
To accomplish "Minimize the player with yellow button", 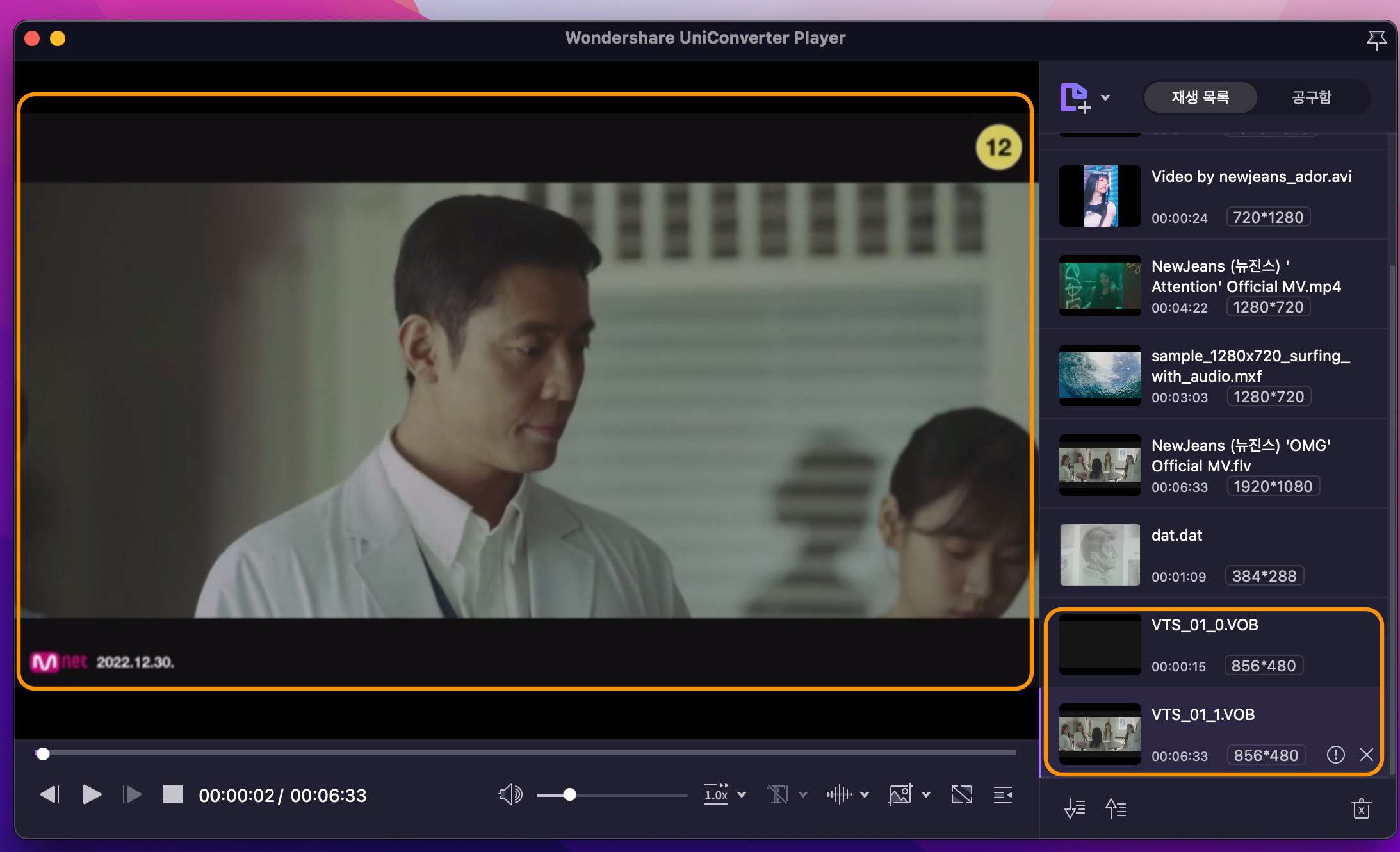I will pyautogui.click(x=58, y=38).
